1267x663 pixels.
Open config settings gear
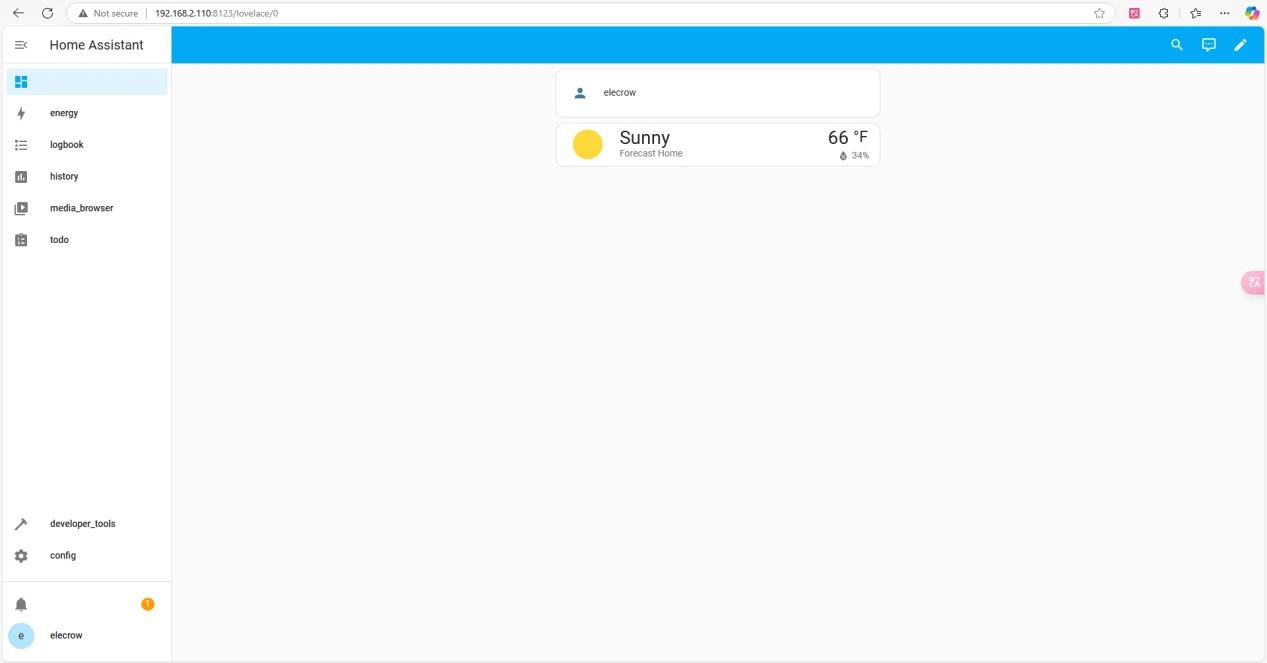[x=21, y=556]
